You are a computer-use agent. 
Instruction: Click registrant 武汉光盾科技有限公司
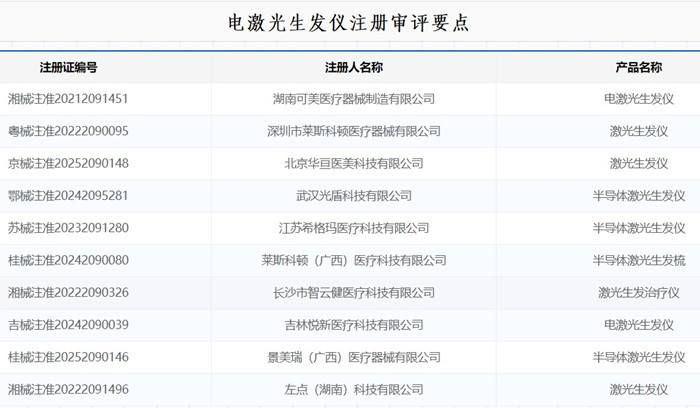pos(354,196)
